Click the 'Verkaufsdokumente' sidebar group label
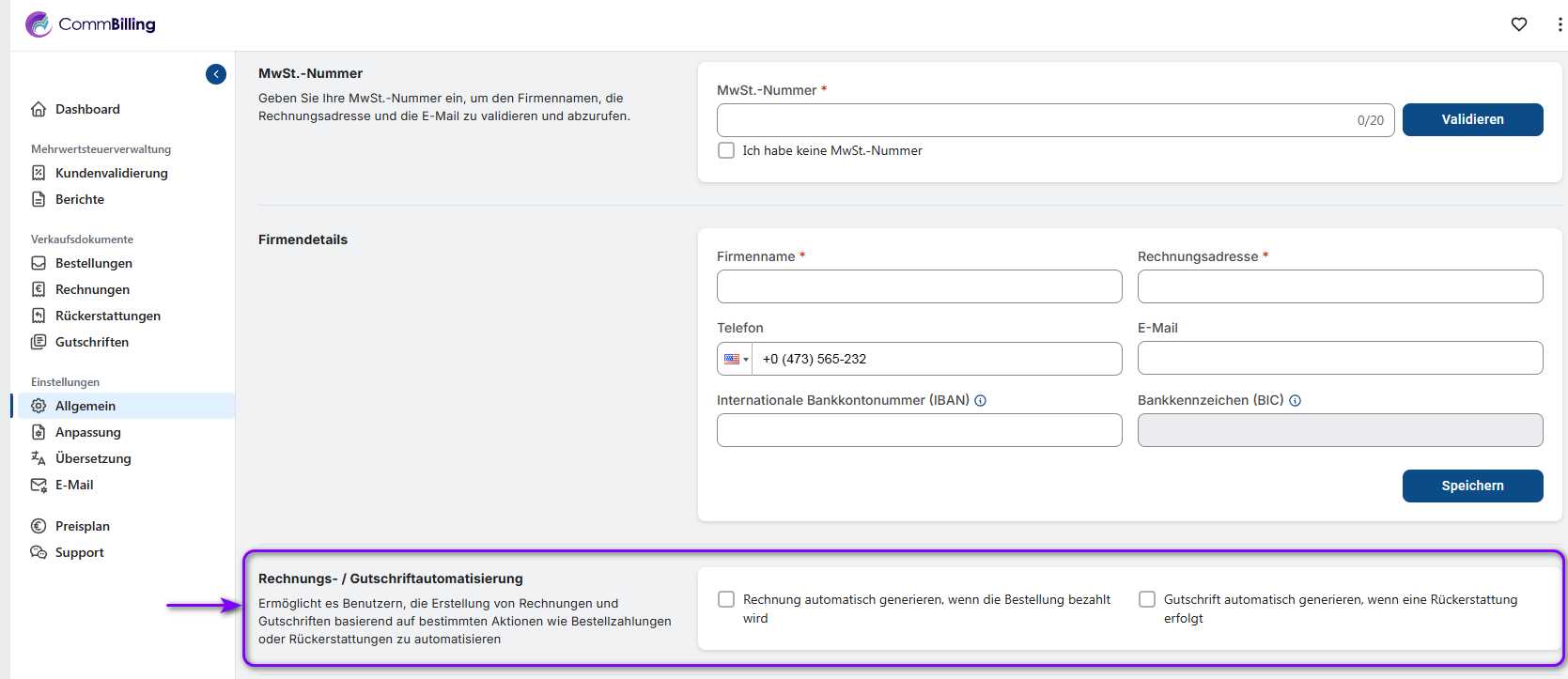 82,239
